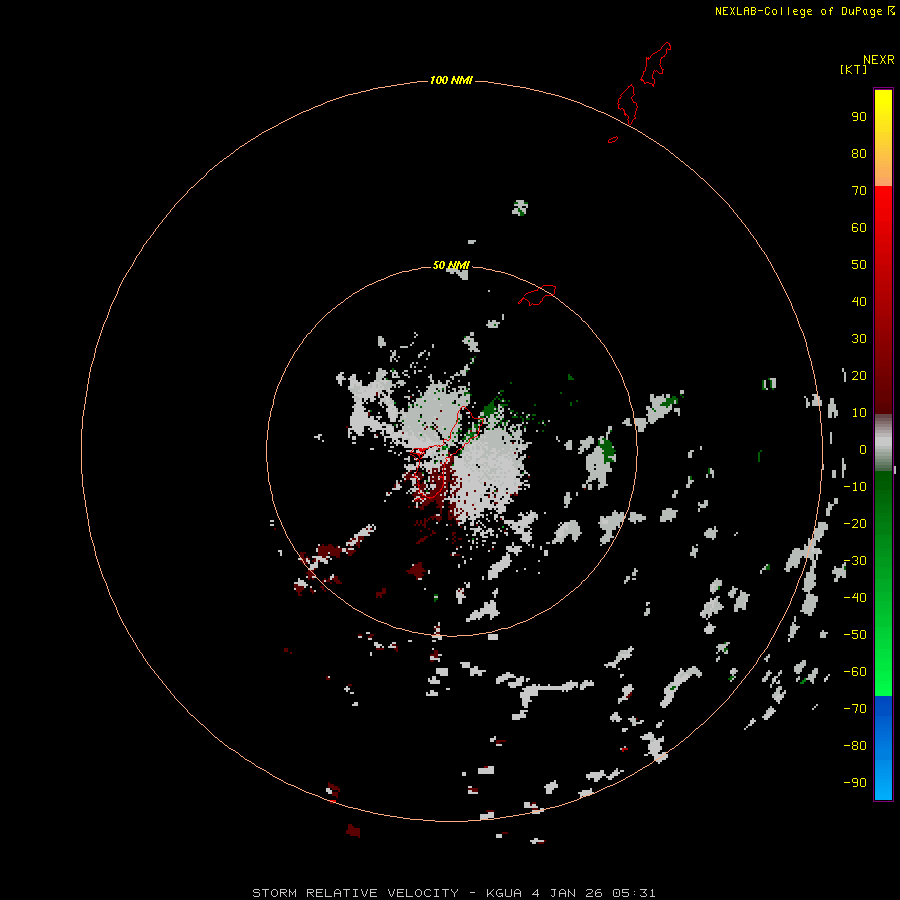Click the red island outline on the 50 NMI ring
The width and height of the screenshot is (900, 900).
point(537,295)
